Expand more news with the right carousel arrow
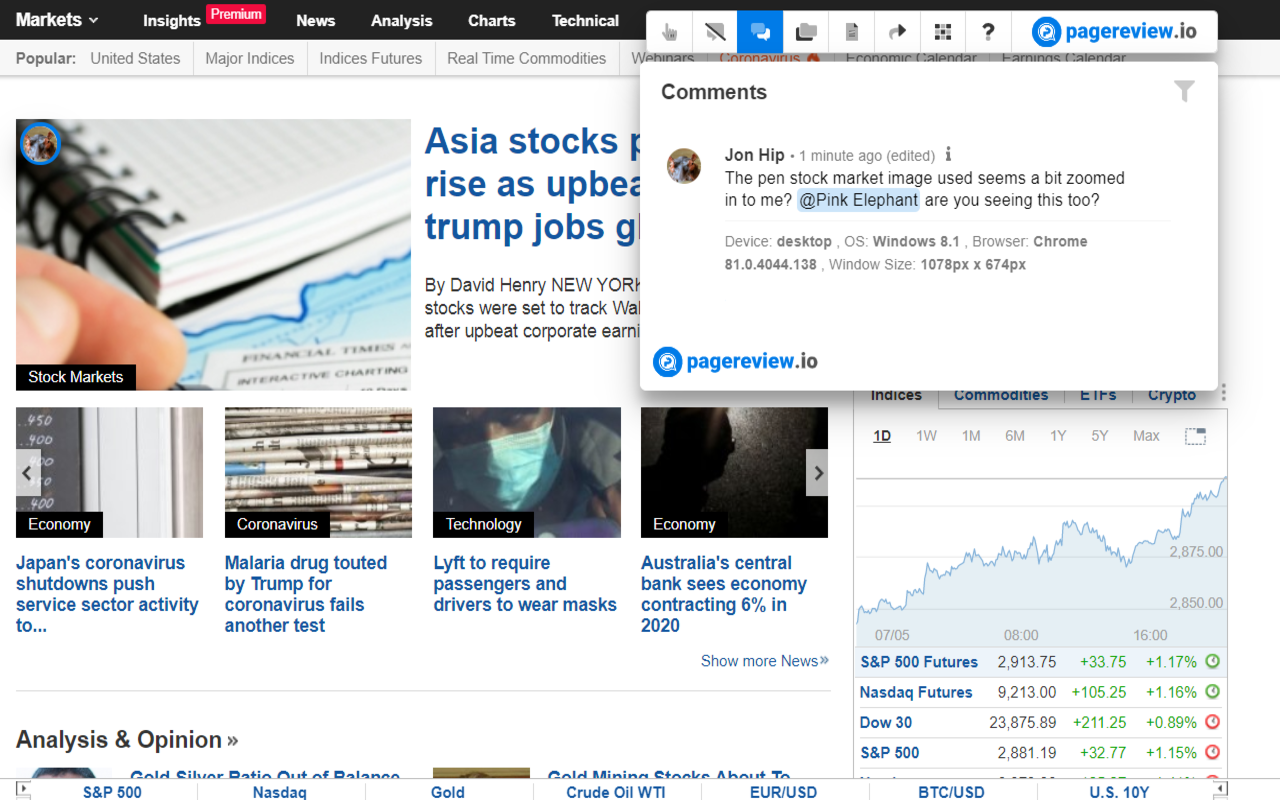 [x=818, y=472]
